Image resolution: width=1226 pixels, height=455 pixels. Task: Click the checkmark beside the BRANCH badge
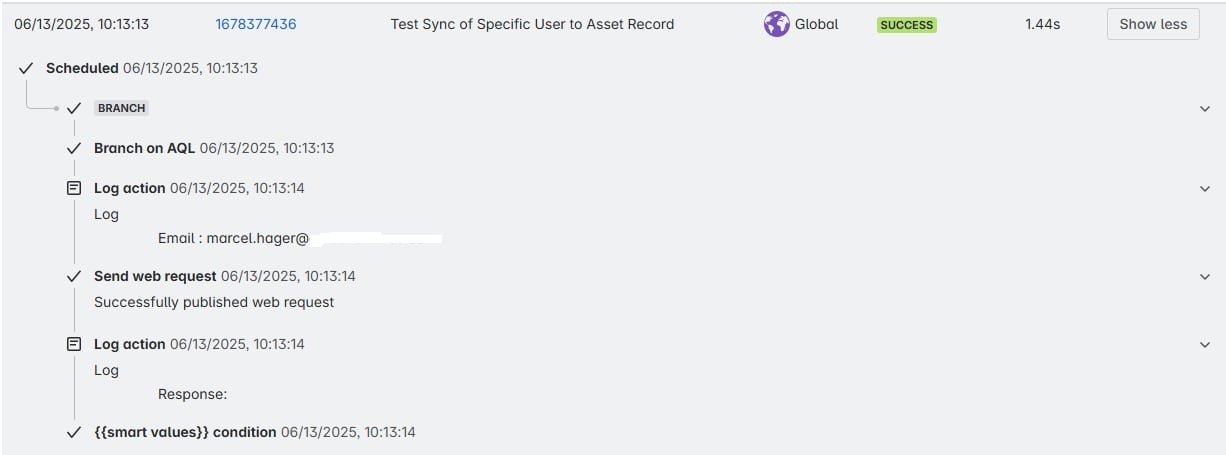pos(74,108)
